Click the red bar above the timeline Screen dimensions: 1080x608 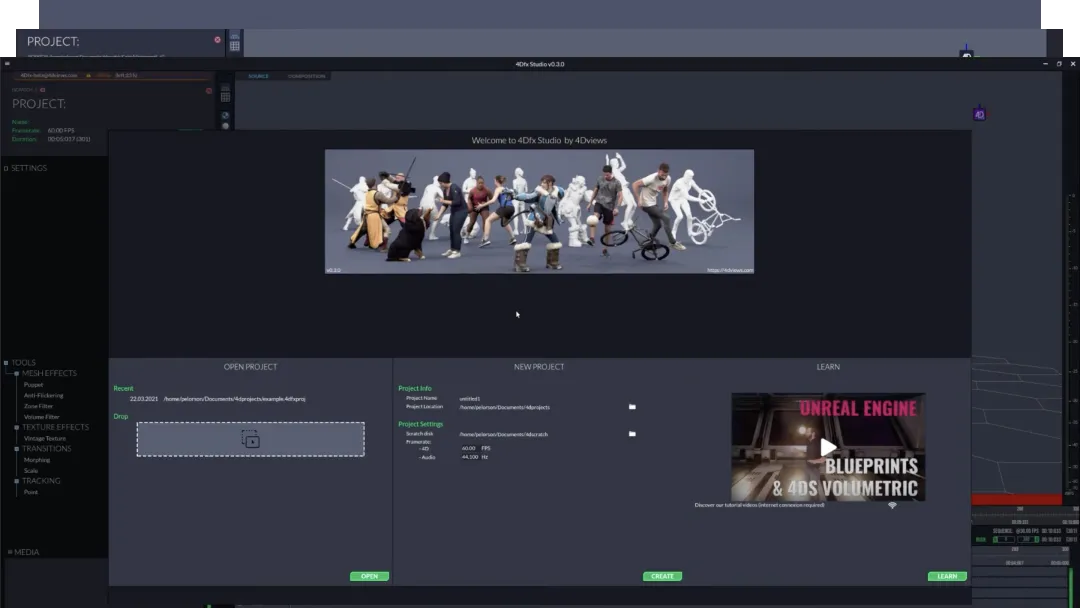click(x=1017, y=499)
